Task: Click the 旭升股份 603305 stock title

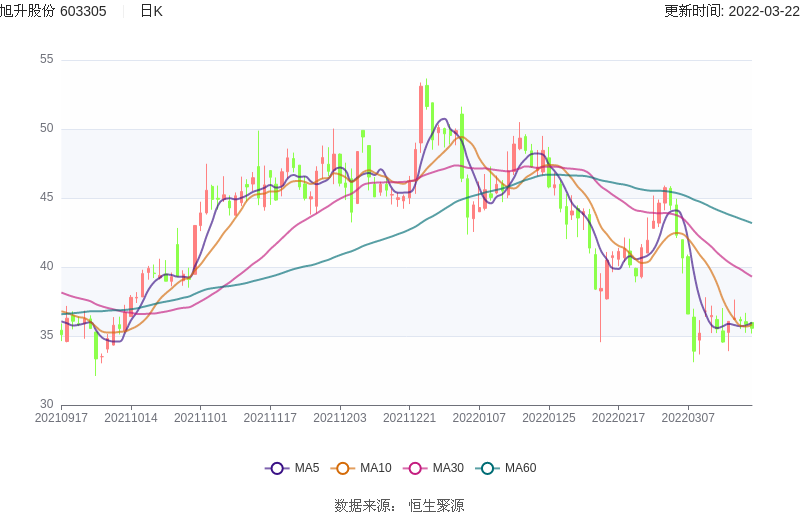Action: [x=54, y=11]
